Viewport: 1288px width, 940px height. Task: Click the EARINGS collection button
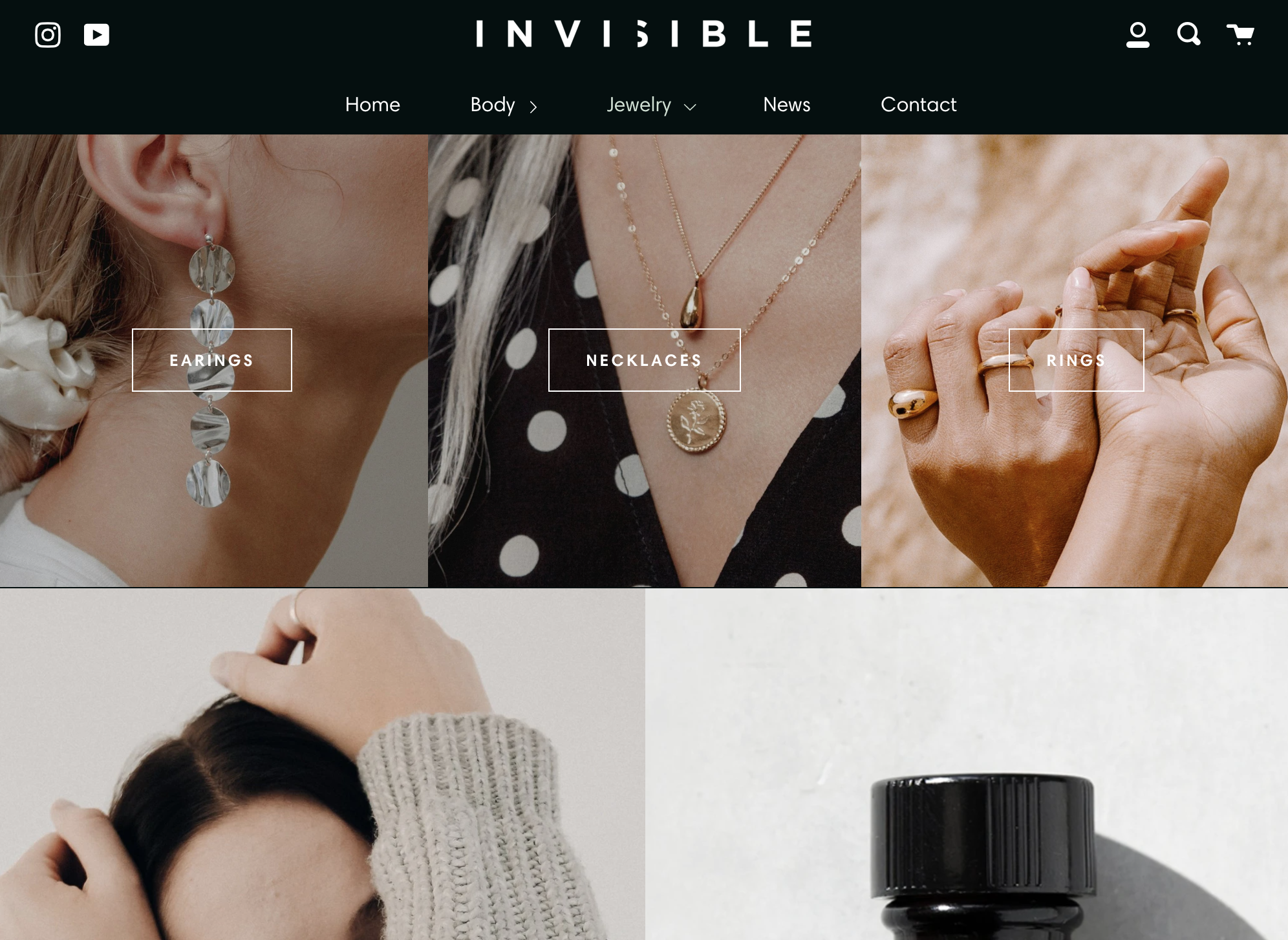coord(212,360)
